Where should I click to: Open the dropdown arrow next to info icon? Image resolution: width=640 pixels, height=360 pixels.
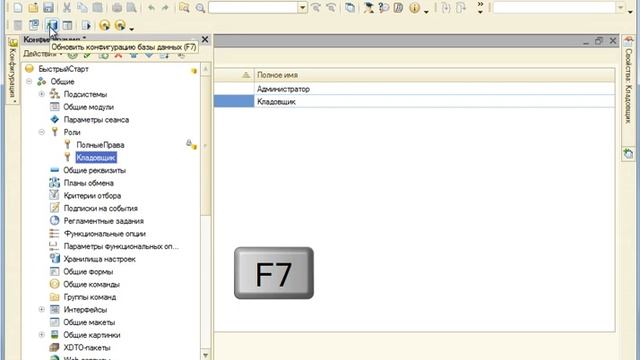[427, 11]
